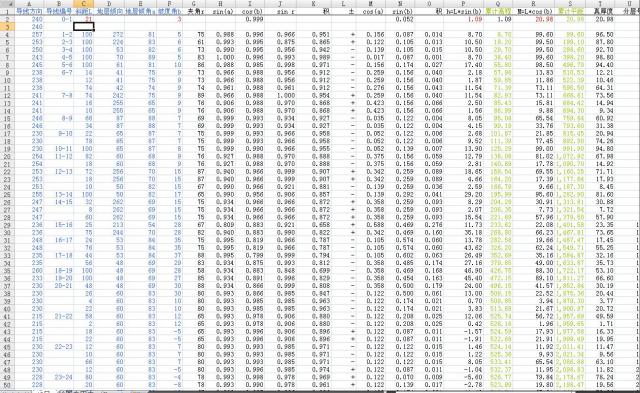Click cell B49 containing '23-24'
The height and width of the screenshot is (393, 640).
point(59,377)
